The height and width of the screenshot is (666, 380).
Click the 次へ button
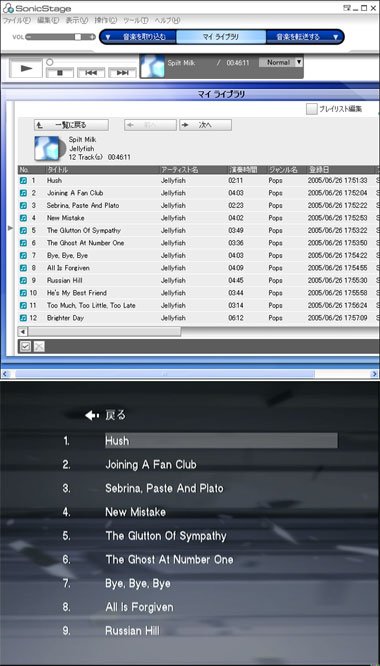[205, 125]
